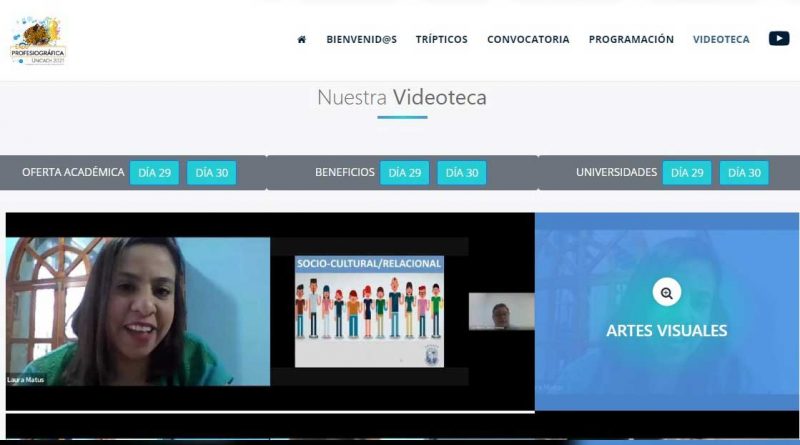Choose Día 29 under Oferta Académica
The image size is (800, 445).
click(154, 173)
